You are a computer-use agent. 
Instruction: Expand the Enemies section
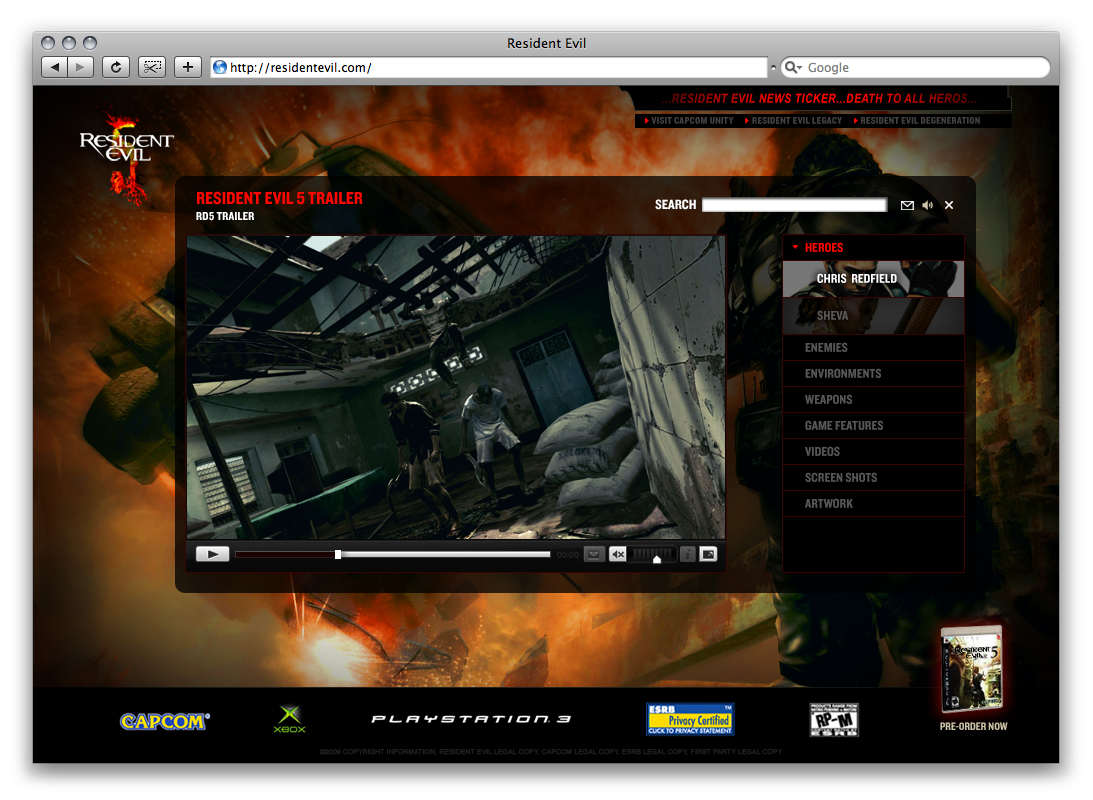pyautogui.click(x=826, y=347)
